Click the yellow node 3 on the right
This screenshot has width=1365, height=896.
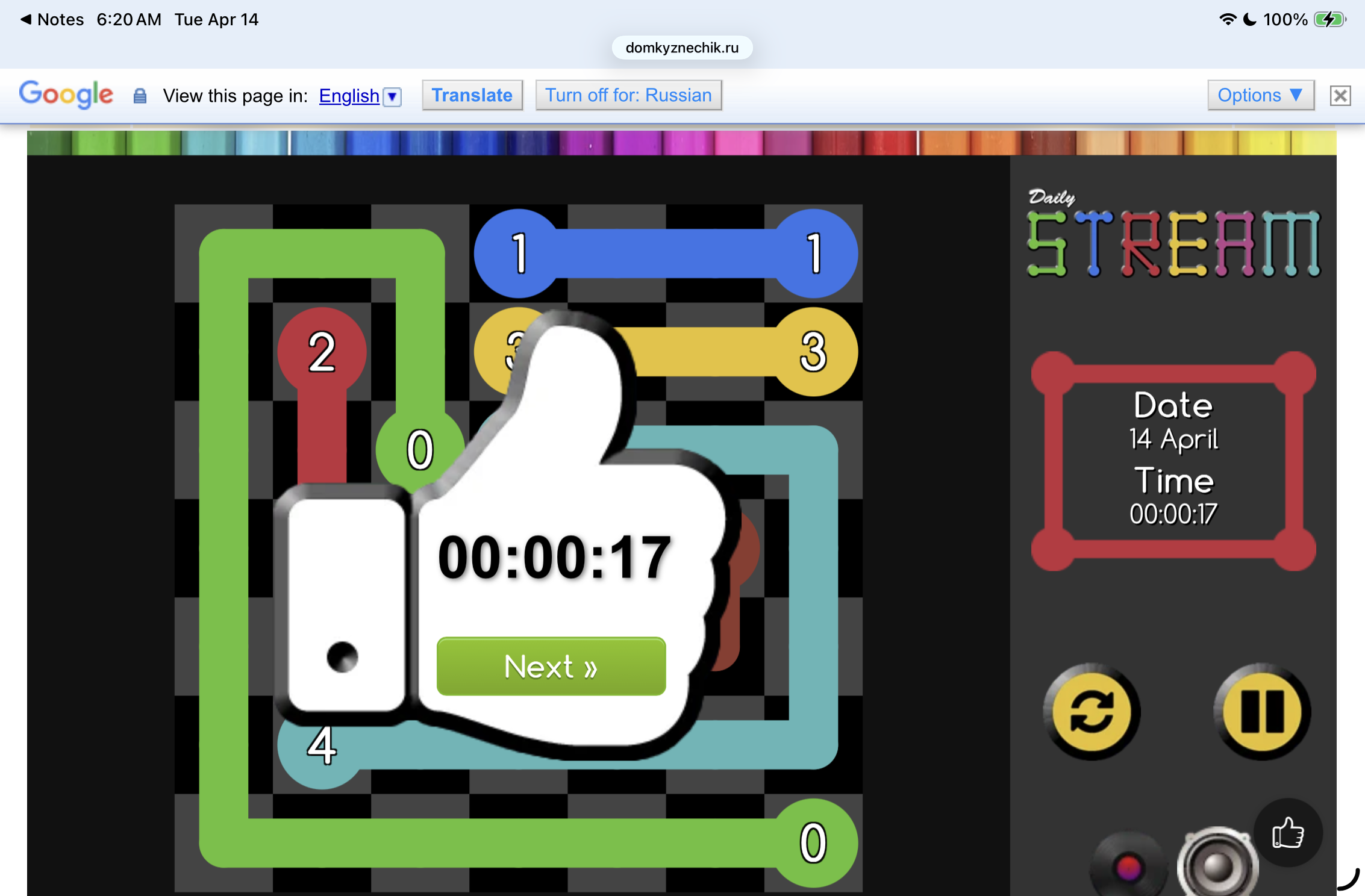coord(814,352)
